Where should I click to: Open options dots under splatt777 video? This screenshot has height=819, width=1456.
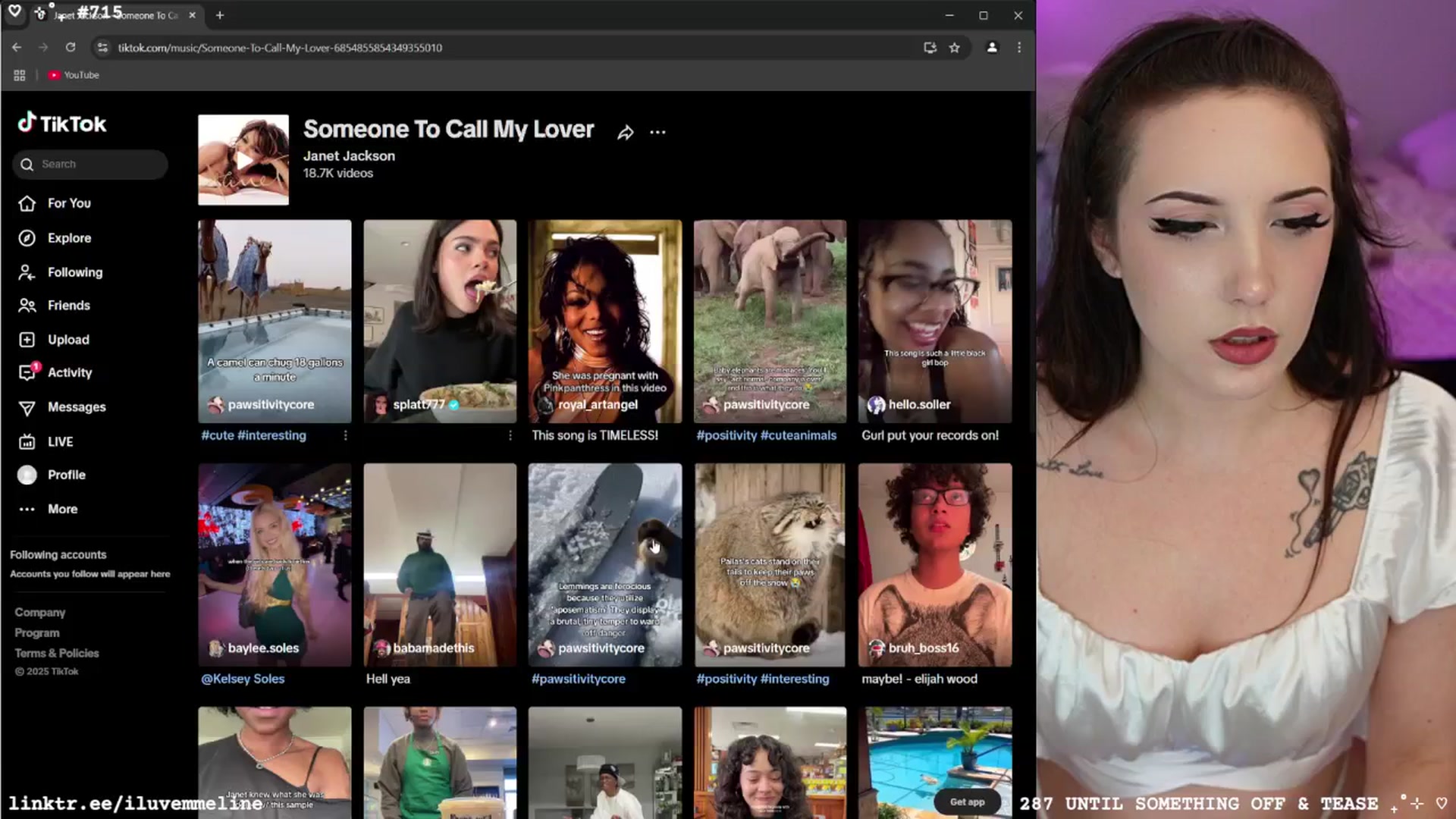point(510,435)
